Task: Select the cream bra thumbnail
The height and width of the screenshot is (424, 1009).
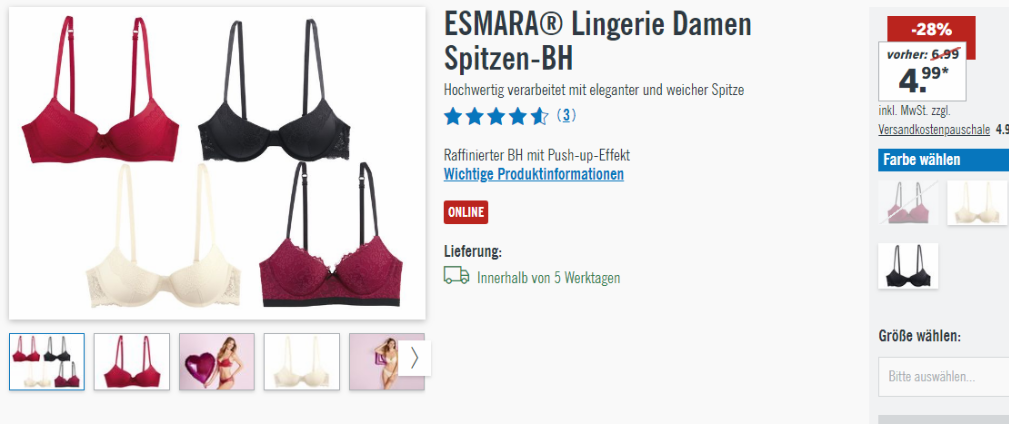Action: (302, 362)
